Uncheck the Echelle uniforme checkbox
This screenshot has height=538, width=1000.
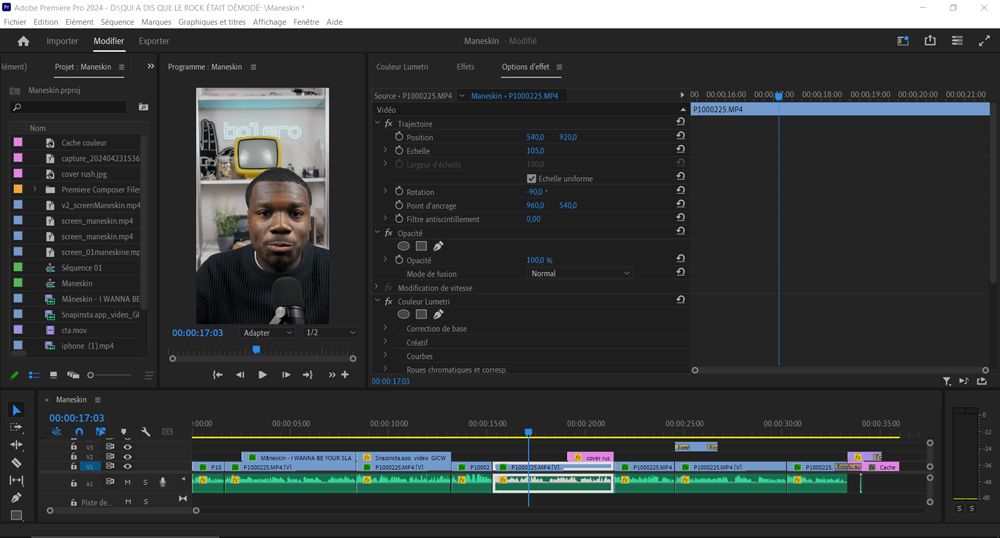coord(531,179)
